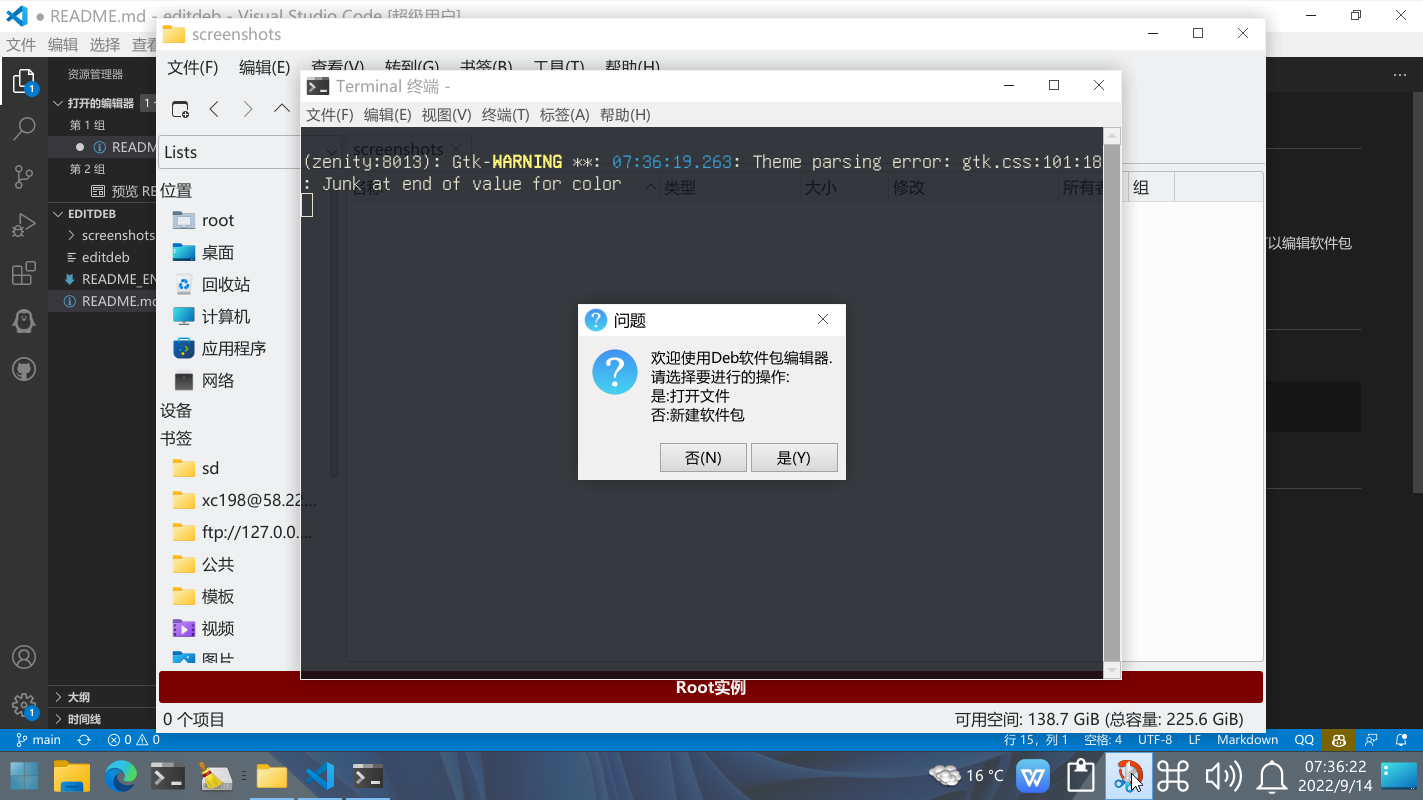
Task: Click UTF-8 encoding in status bar
Action: pyautogui.click(x=1155, y=740)
